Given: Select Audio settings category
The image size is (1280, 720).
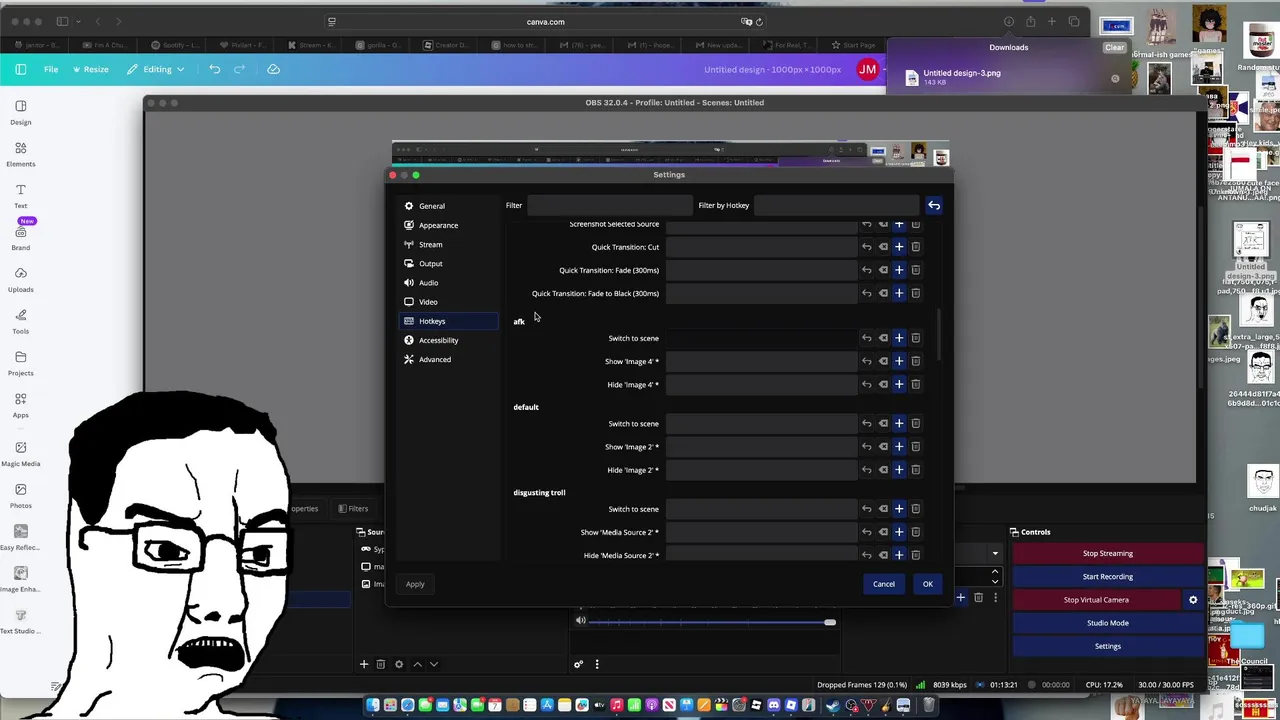Looking at the screenshot, I should [x=448, y=283].
